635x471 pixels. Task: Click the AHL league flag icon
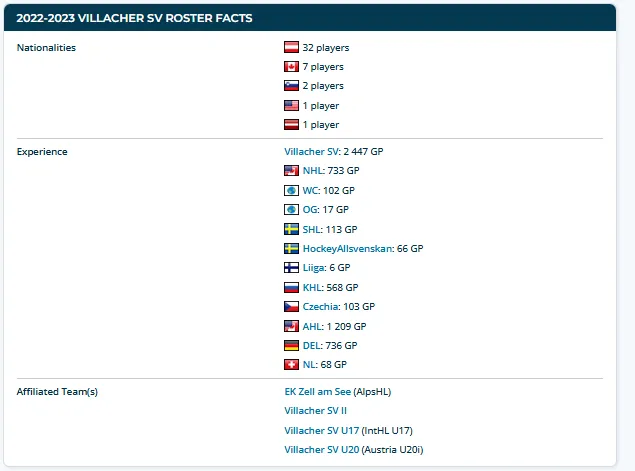(x=291, y=326)
